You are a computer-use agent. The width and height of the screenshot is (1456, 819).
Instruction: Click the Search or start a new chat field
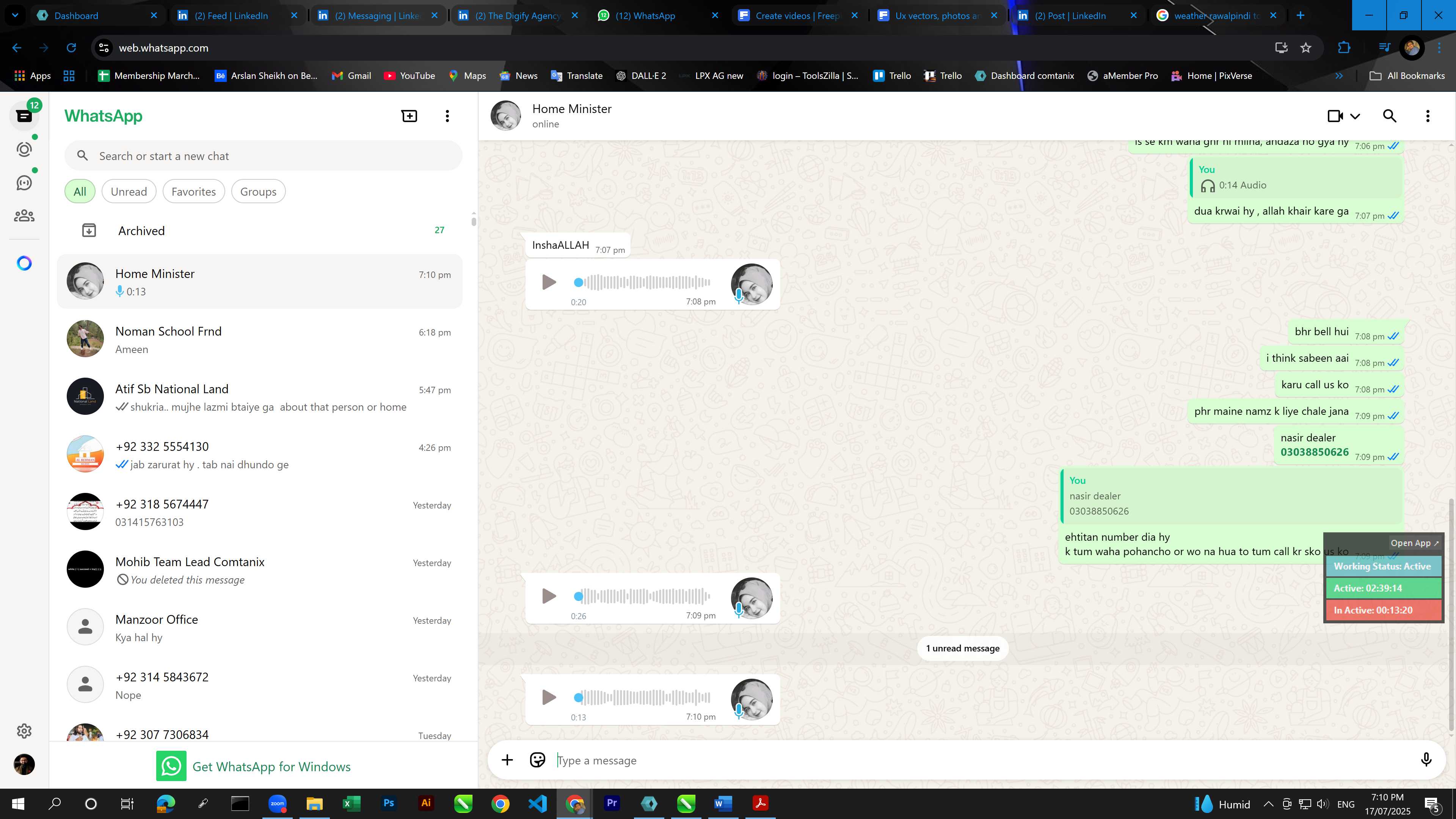264,156
